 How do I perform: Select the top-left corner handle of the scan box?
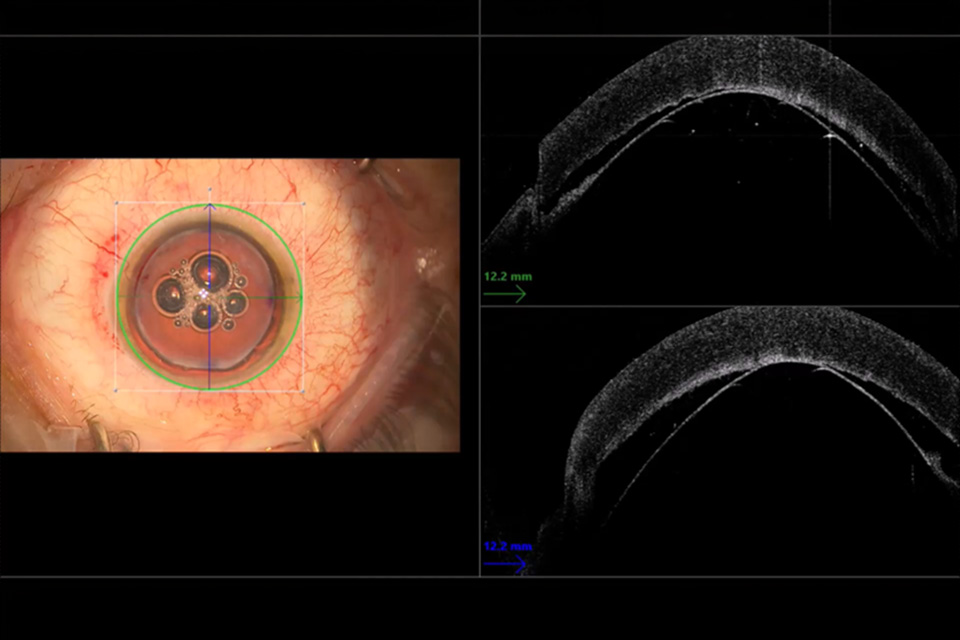click(117, 204)
